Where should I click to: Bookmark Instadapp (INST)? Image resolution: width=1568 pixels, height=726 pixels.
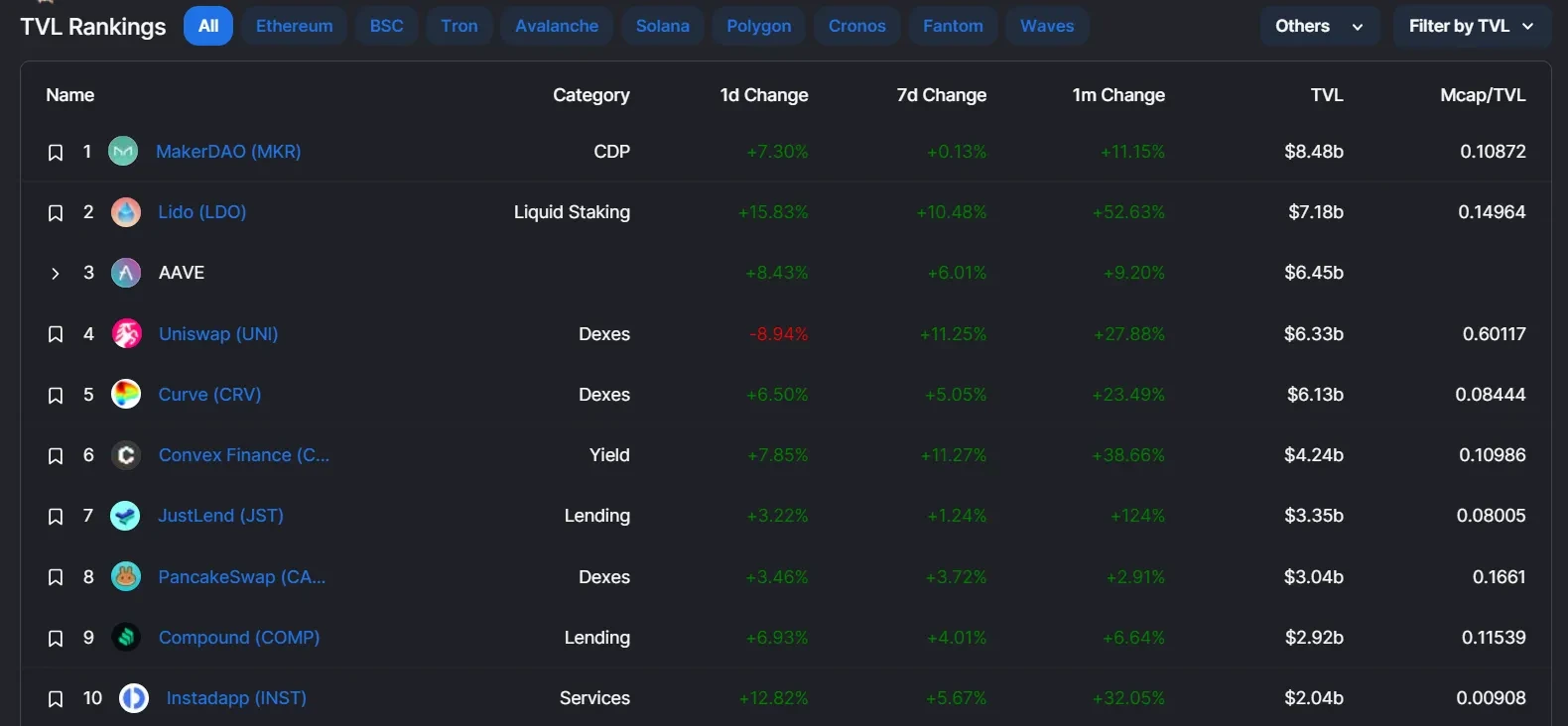tap(56, 699)
